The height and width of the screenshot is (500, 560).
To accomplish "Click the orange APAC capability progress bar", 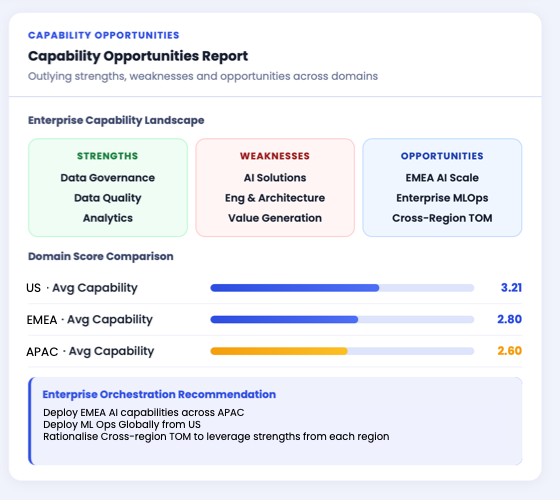I will point(342,351).
